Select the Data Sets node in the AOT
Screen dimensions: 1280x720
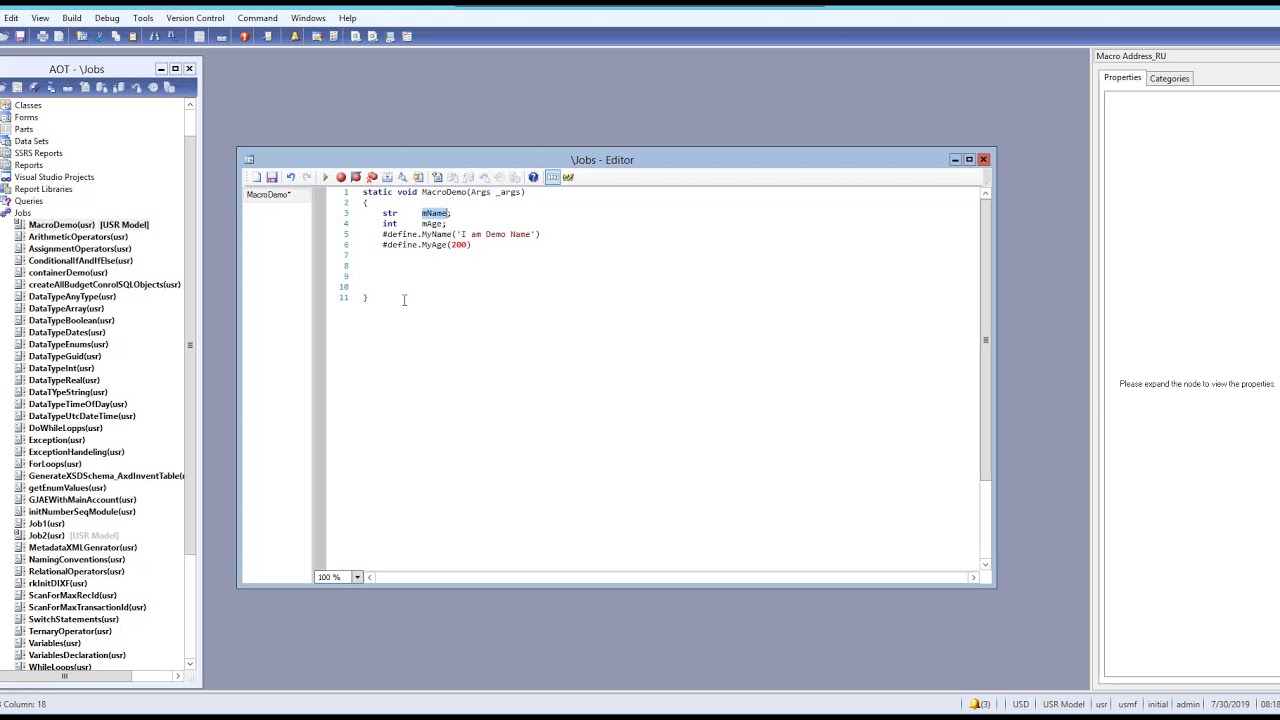(31, 141)
